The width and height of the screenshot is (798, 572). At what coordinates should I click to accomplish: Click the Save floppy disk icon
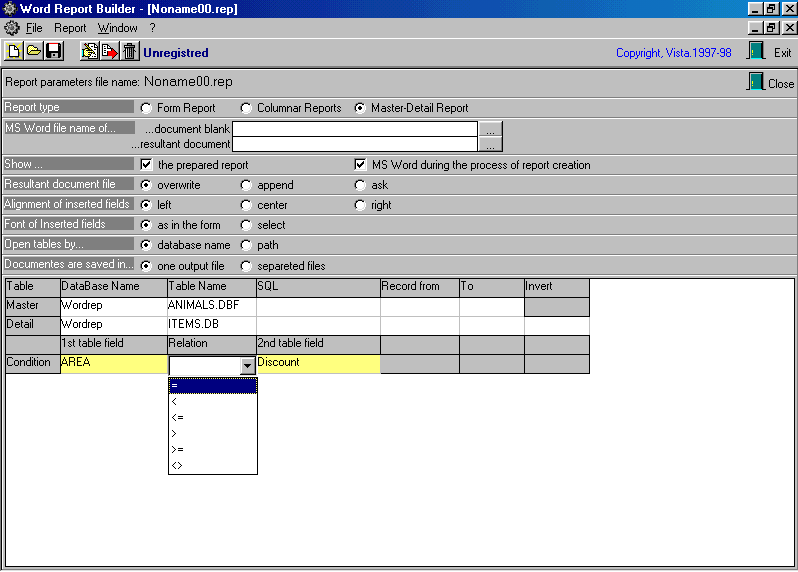click(53, 51)
